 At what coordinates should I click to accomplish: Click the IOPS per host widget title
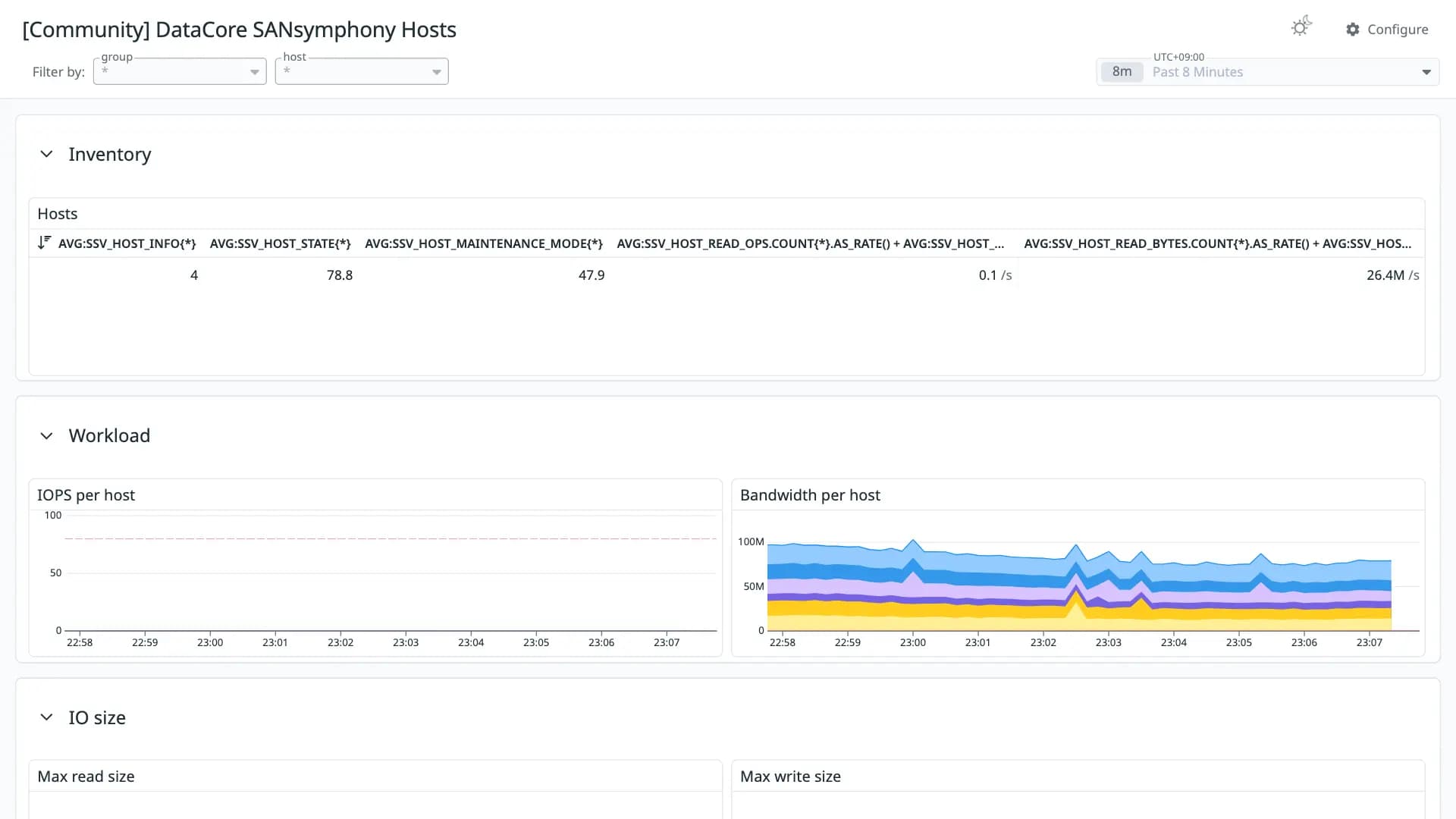[86, 495]
